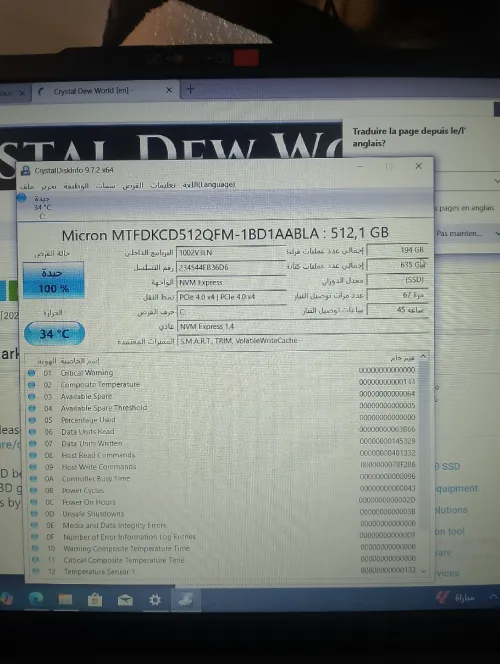Open the القرص (Disk) menu
This screenshot has width=500, height=664.
coord(133,185)
